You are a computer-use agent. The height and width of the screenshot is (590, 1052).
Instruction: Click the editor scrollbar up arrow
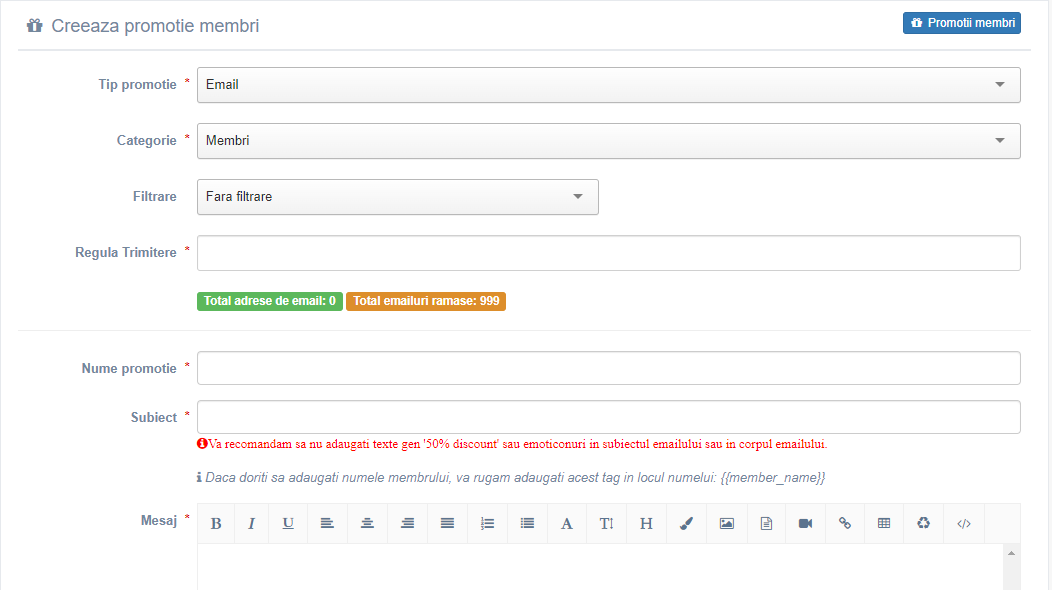(1011, 553)
